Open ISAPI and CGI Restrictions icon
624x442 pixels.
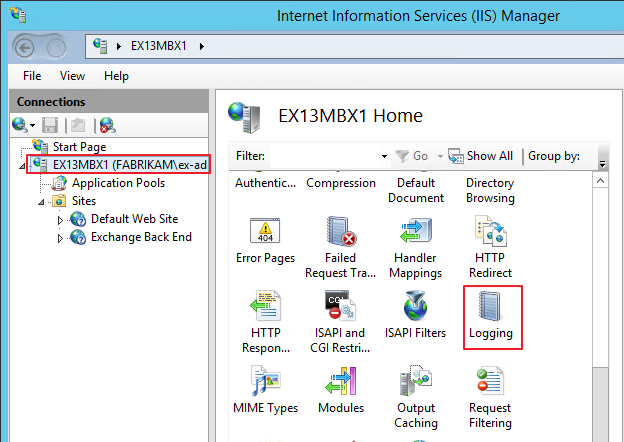point(340,306)
